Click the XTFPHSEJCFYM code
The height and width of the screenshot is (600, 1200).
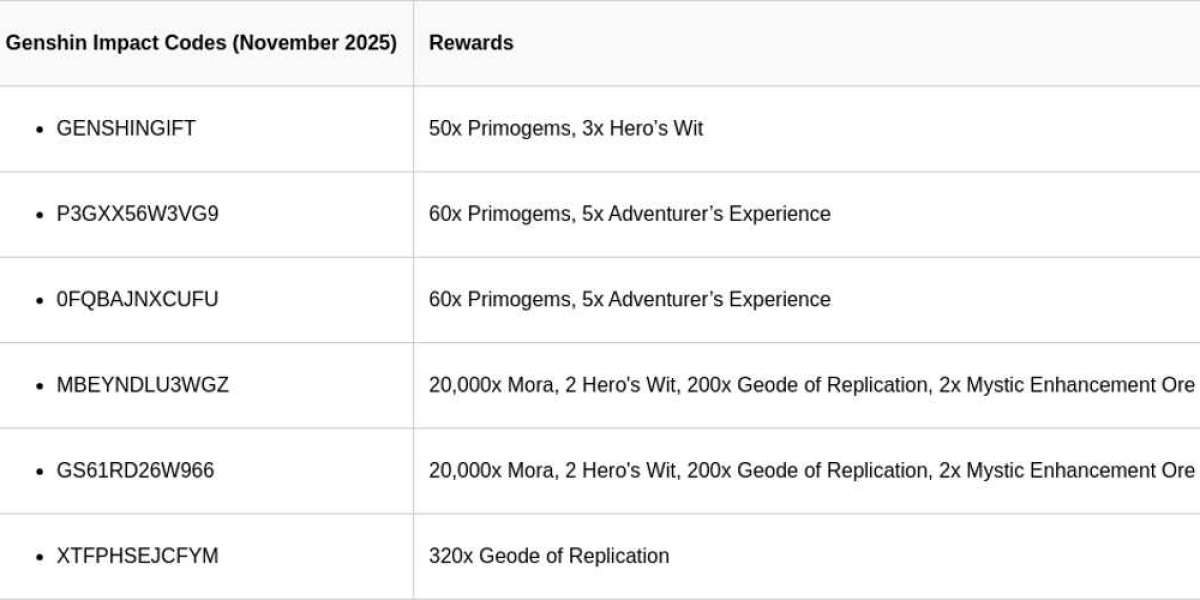[137, 556]
